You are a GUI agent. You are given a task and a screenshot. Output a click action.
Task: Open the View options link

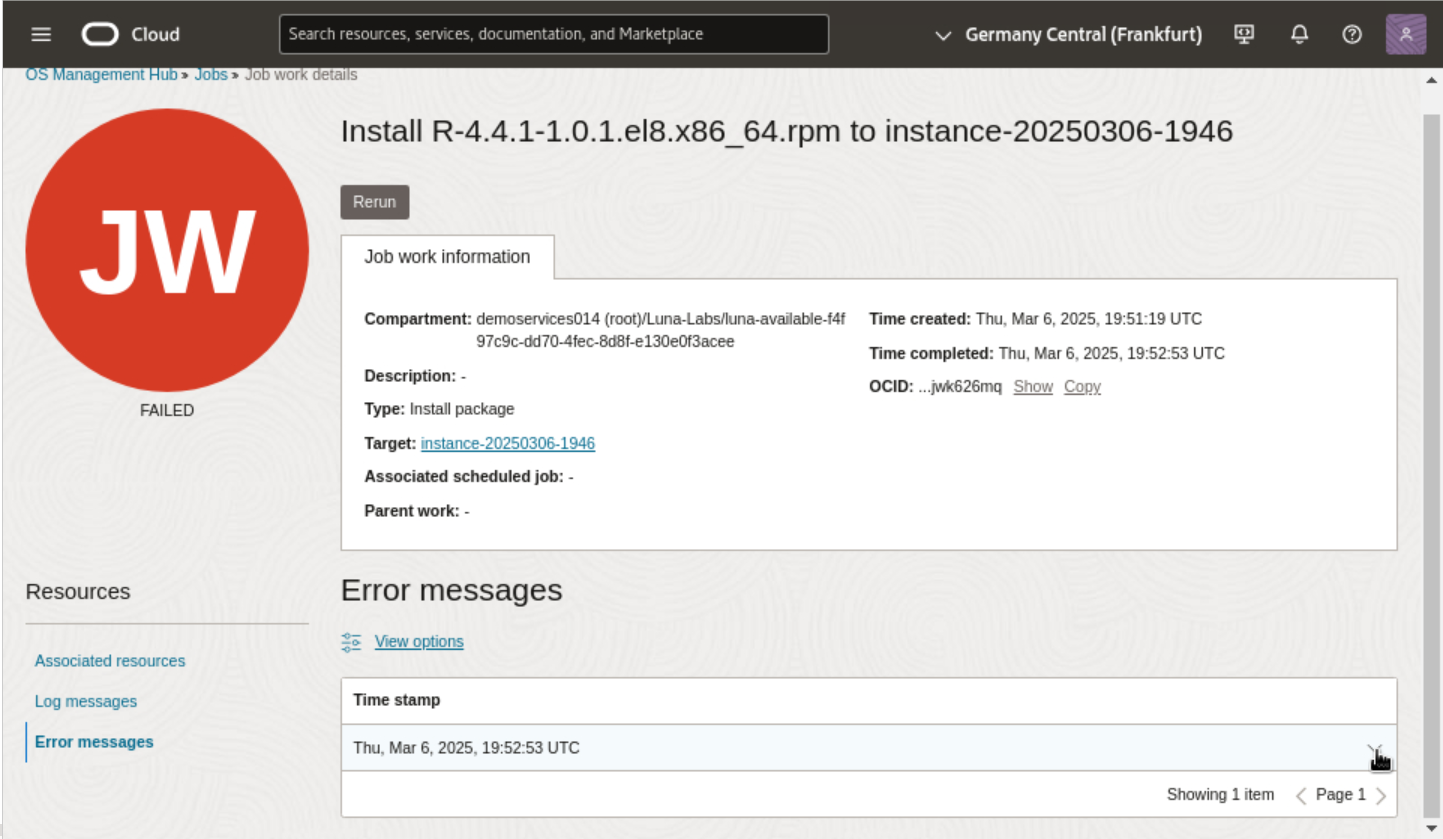pyautogui.click(x=419, y=642)
